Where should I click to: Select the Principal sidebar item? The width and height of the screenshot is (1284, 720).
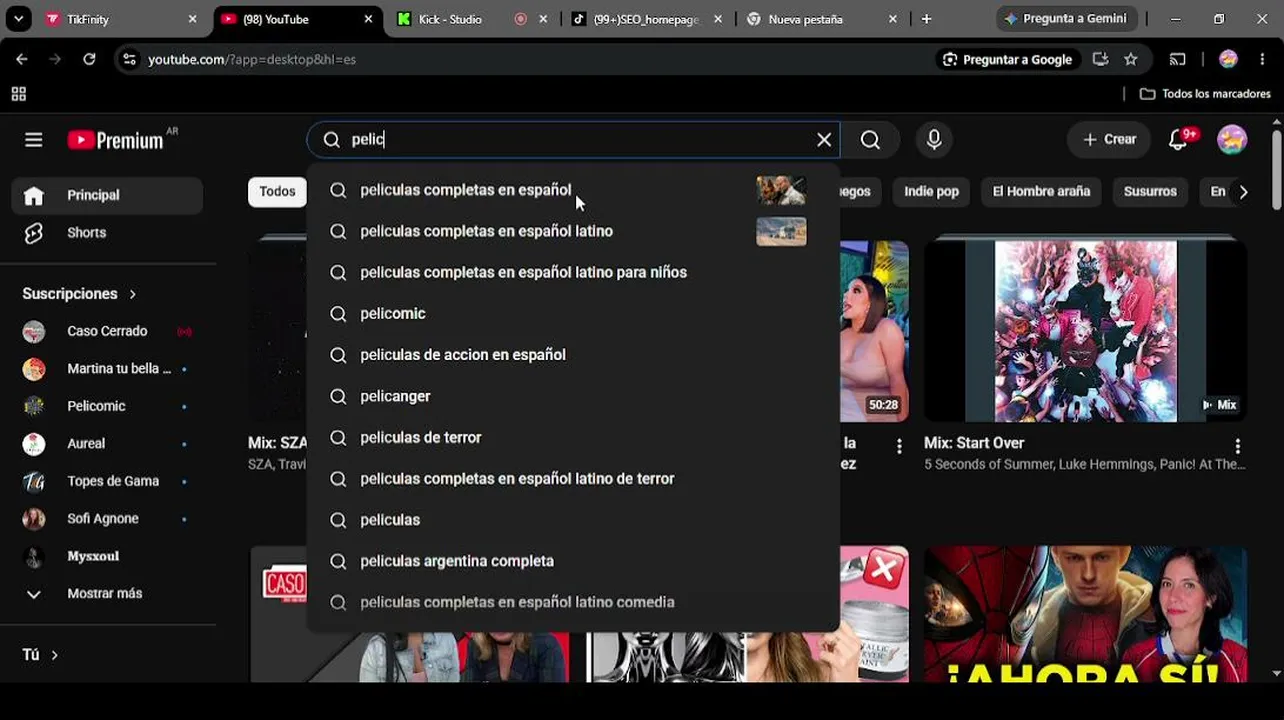[x=107, y=195]
